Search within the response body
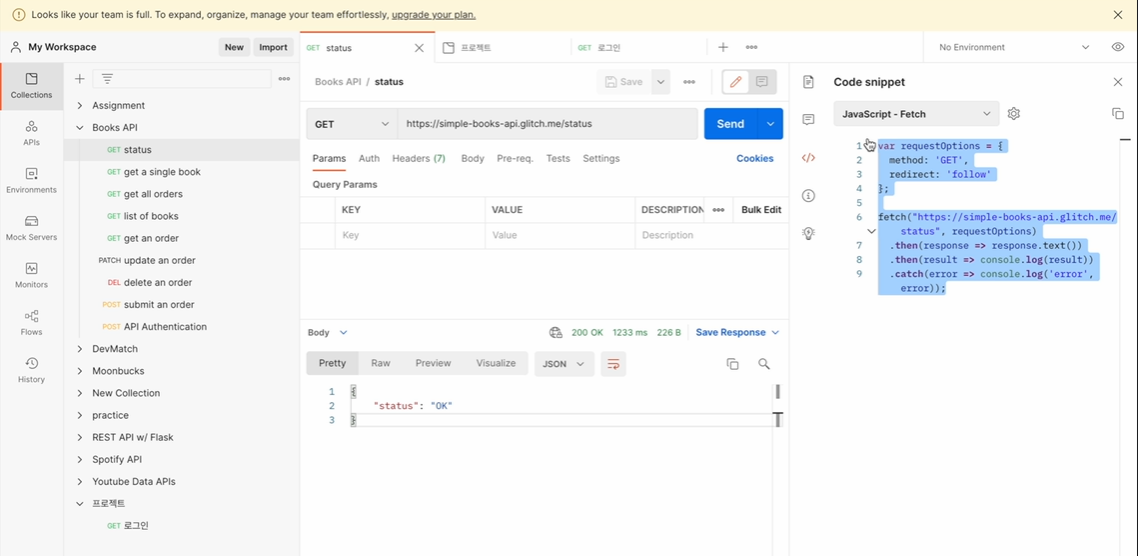1138x556 pixels. coord(764,364)
